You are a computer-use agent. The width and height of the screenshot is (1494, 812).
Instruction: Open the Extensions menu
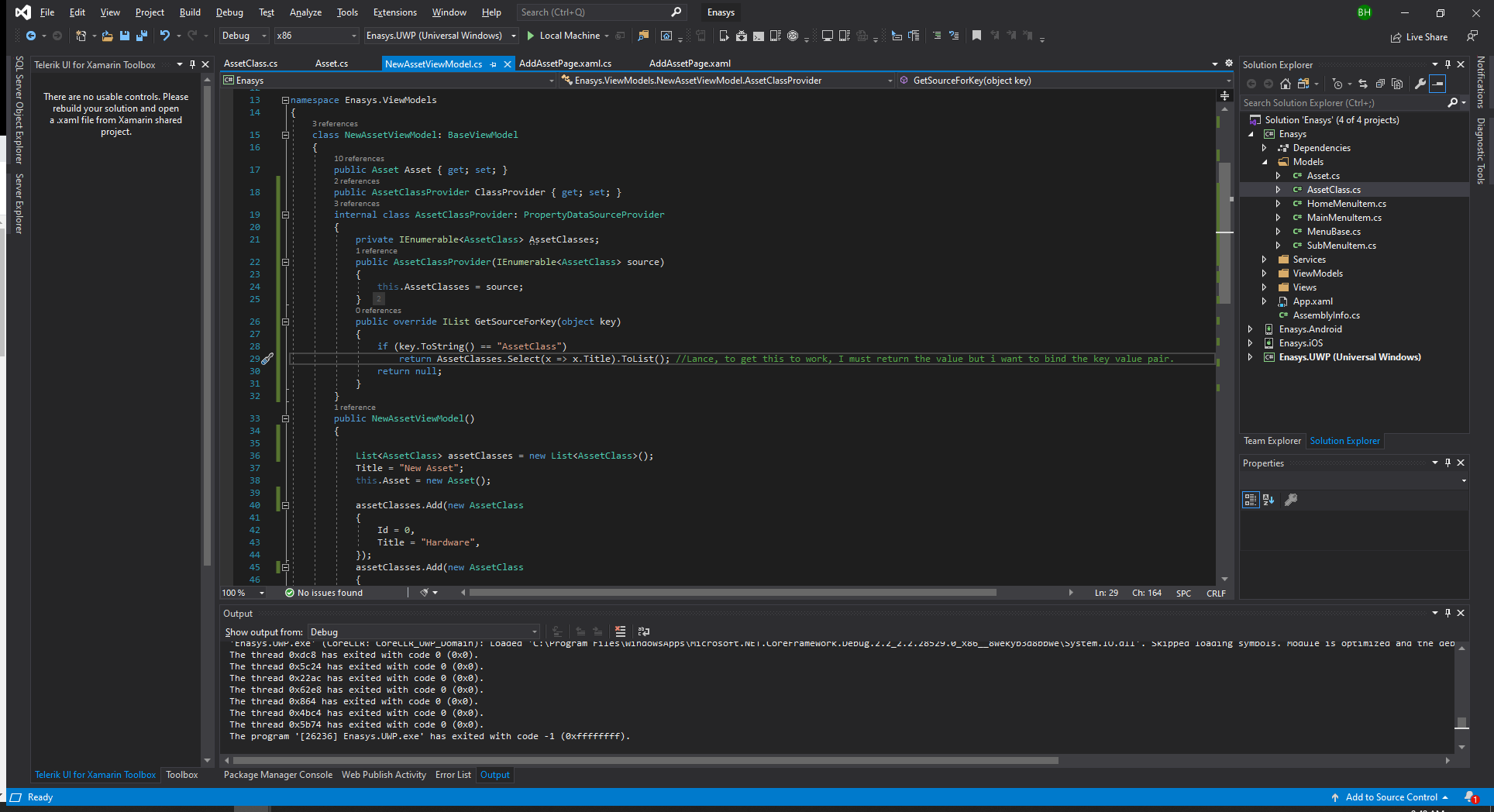394,12
